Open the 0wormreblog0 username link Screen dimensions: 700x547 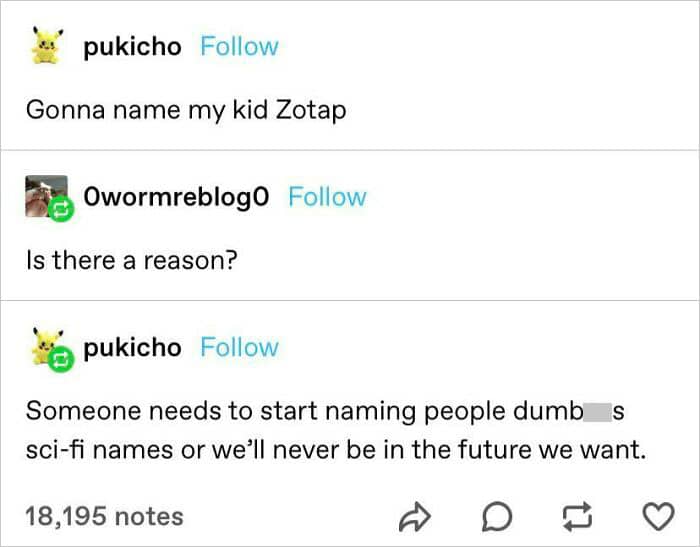(x=176, y=197)
